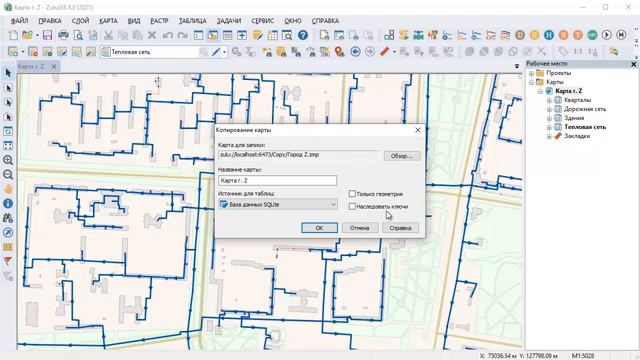The image size is (640, 360).
Task: Click the 'Обзор...' browse button
Action: [402, 156]
